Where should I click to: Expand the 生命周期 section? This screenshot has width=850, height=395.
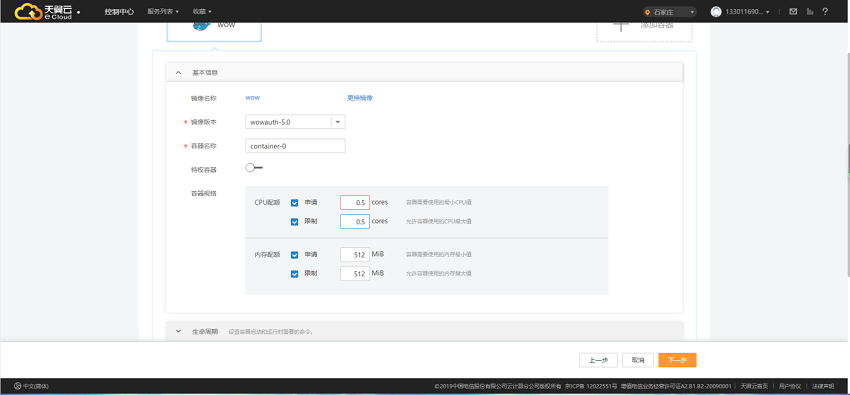(424, 332)
